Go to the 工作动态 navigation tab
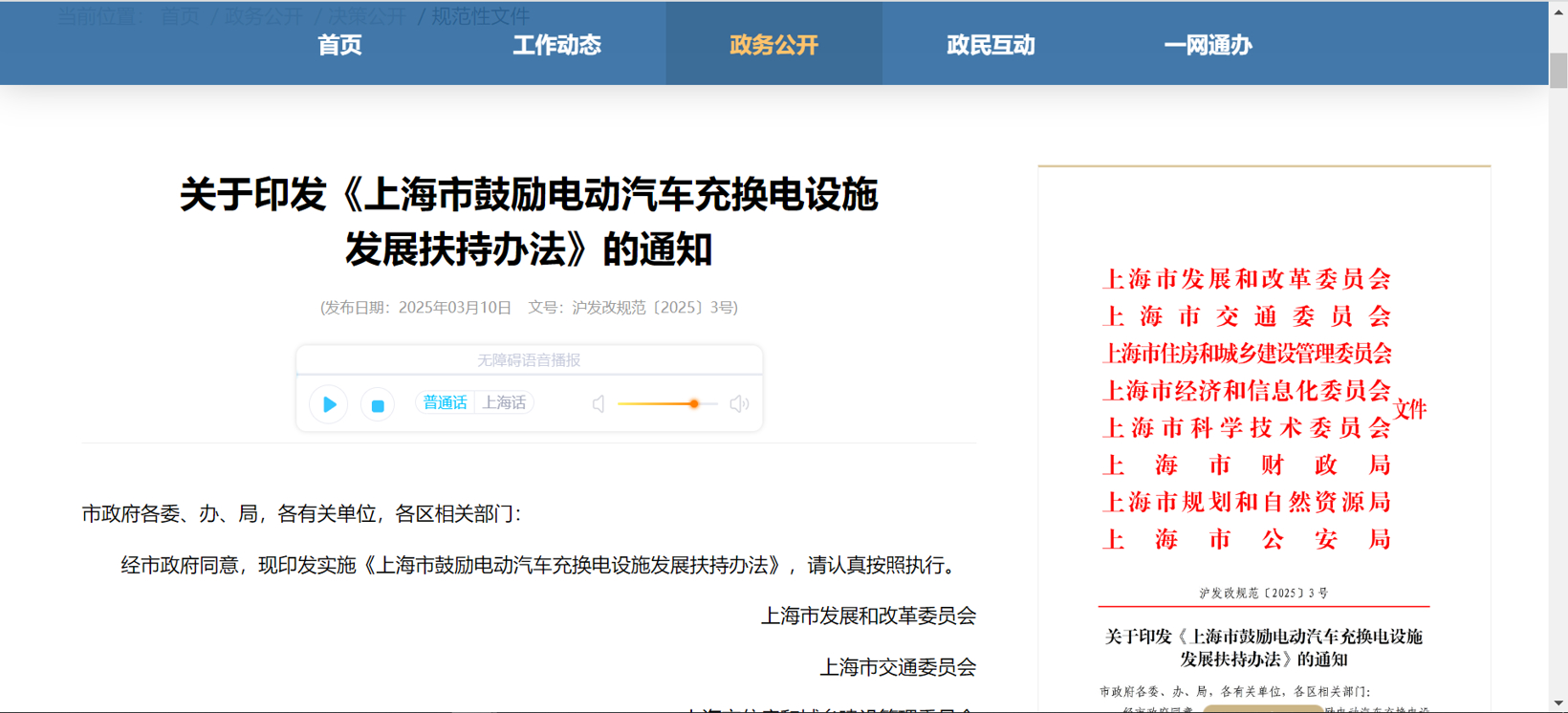 pyautogui.click(x=556, y=45)
